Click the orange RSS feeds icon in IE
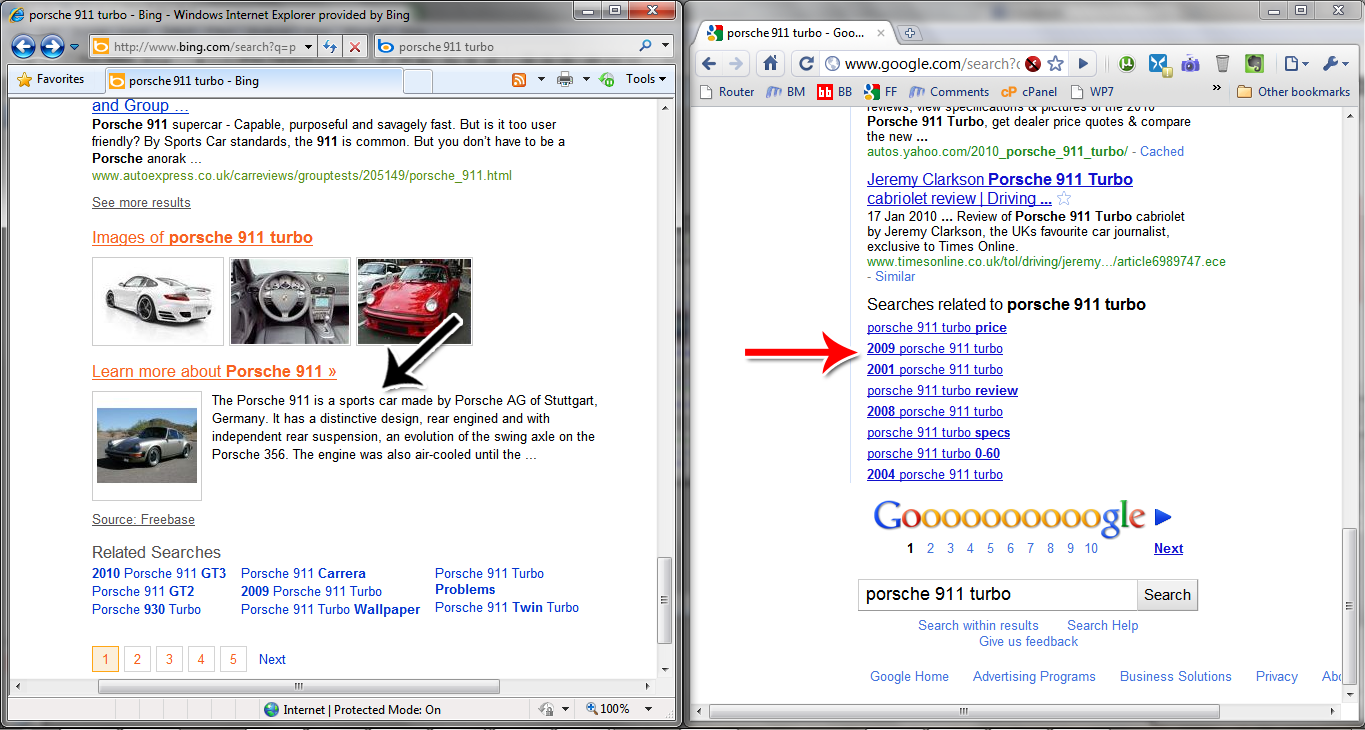1365x730 pixels. (x=519, y=80)
